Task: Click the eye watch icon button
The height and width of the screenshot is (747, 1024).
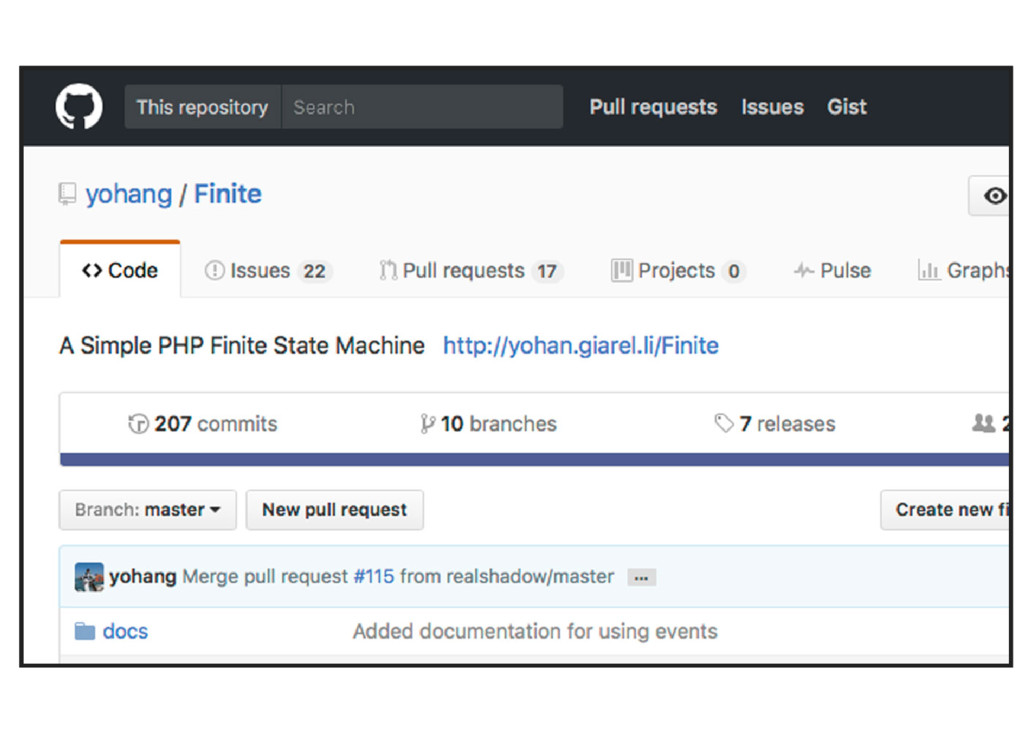Action: click(993, 196)
